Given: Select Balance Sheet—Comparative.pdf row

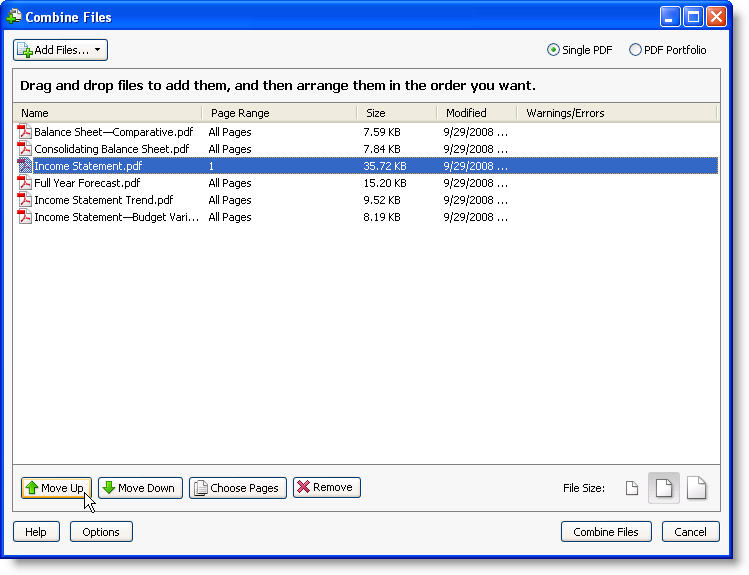Looking at the screenshot, I should click(366, 132).
